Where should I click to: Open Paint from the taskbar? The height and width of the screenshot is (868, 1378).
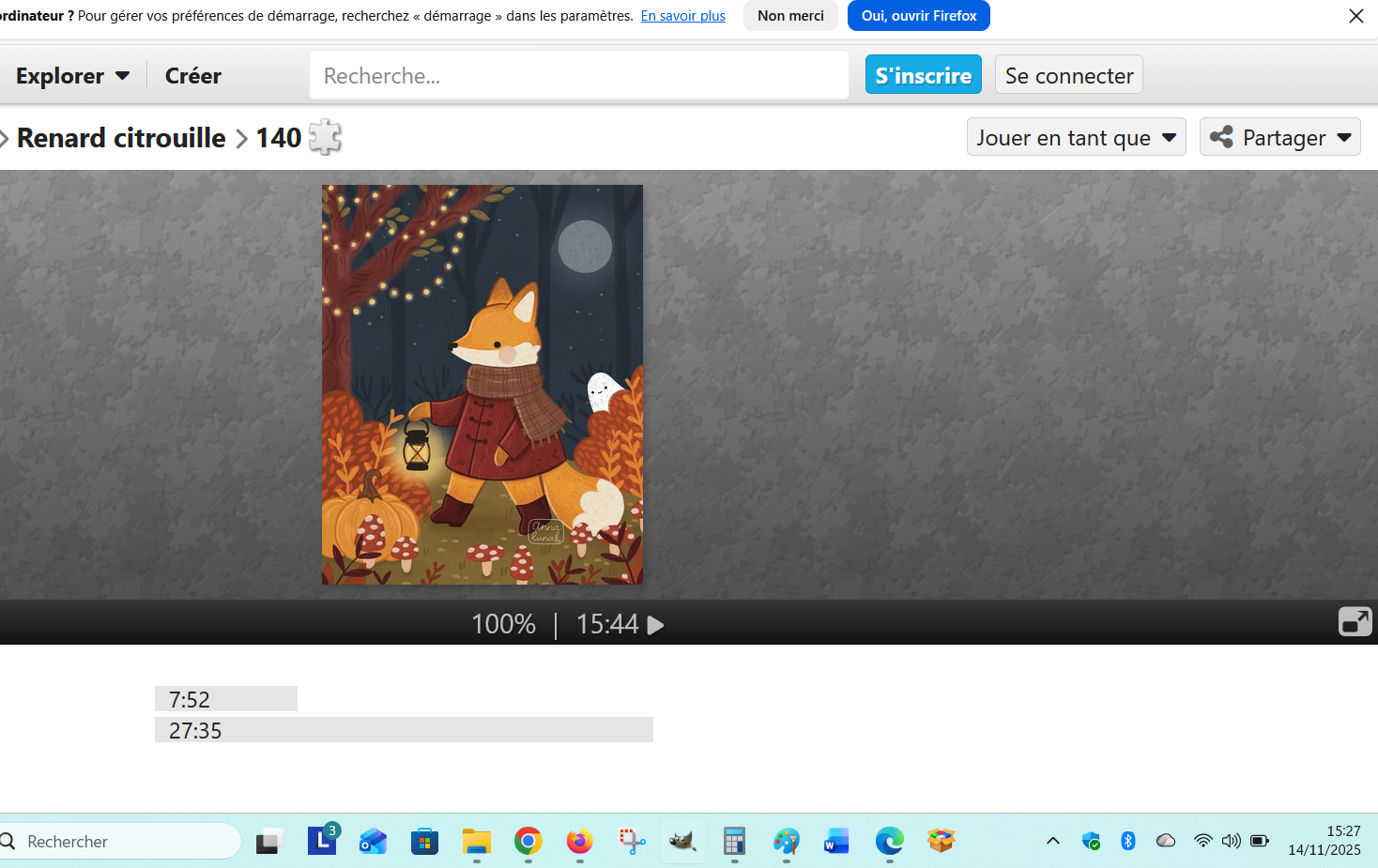coord(787,842)
